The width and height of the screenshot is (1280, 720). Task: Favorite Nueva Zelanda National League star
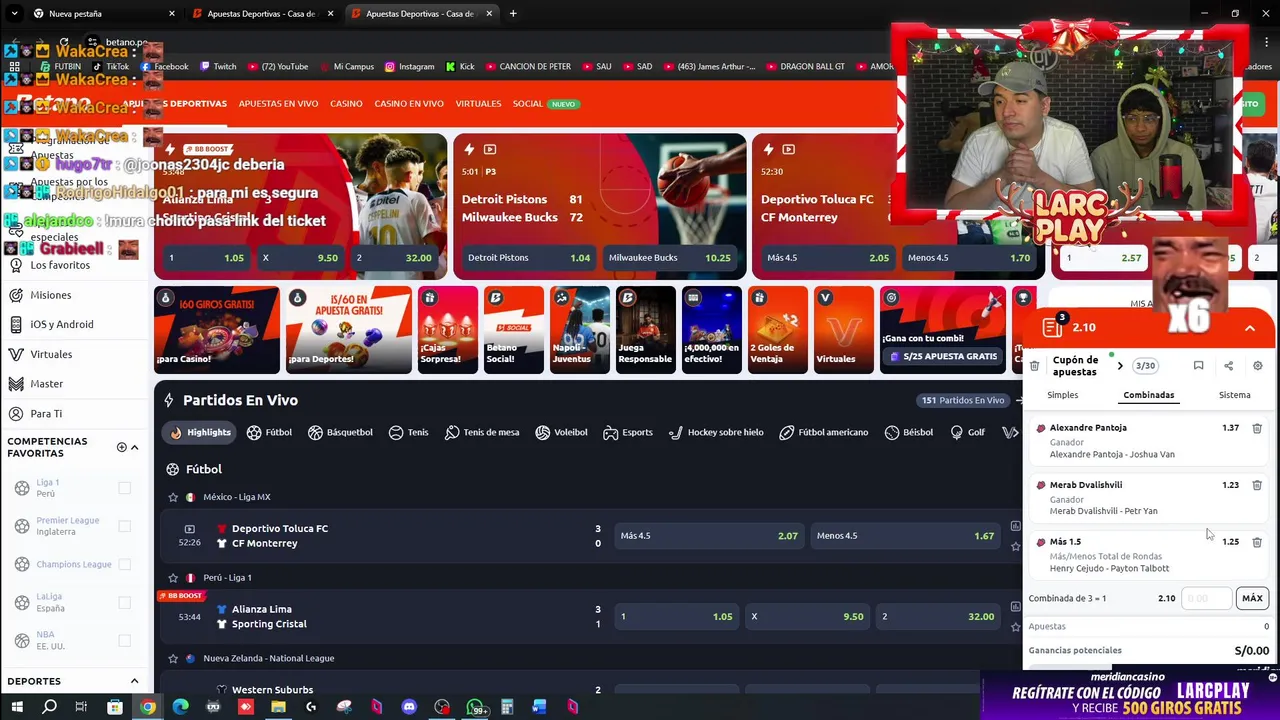pos(173,659)
